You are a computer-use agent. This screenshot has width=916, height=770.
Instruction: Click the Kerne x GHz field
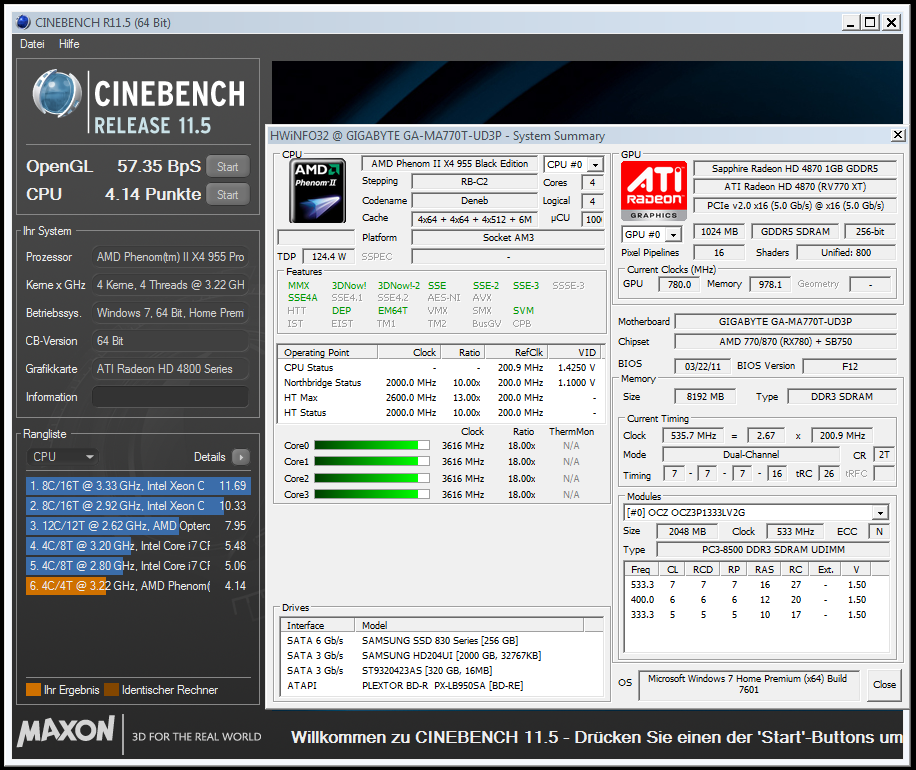click(170, 285)
